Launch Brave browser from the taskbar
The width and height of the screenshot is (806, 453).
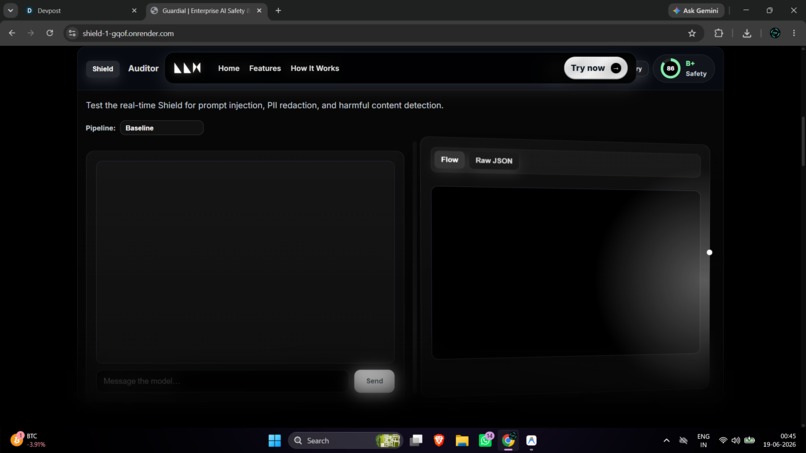439,441
